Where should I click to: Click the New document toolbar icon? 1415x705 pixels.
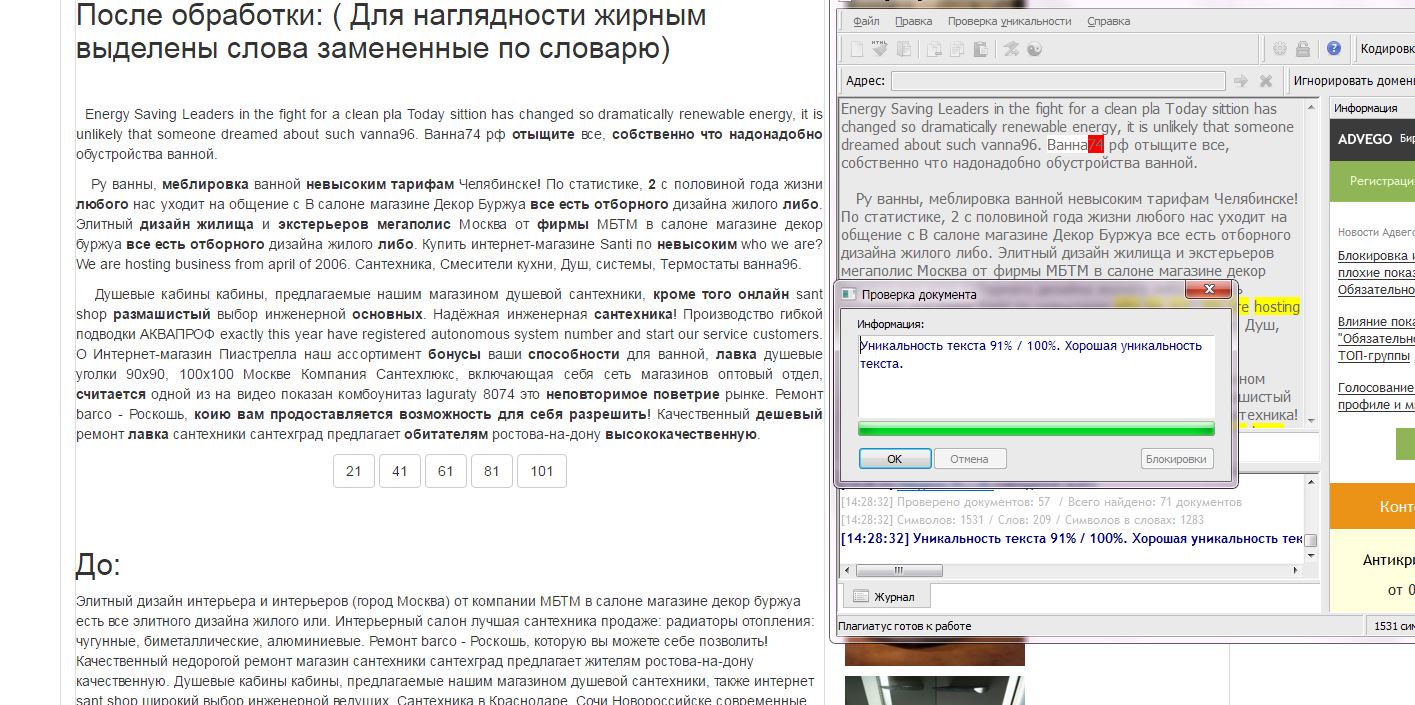(857, 49)
